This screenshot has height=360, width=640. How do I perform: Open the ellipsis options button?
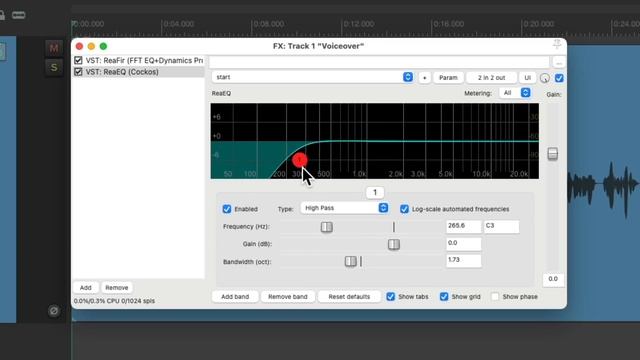(559, 62)
